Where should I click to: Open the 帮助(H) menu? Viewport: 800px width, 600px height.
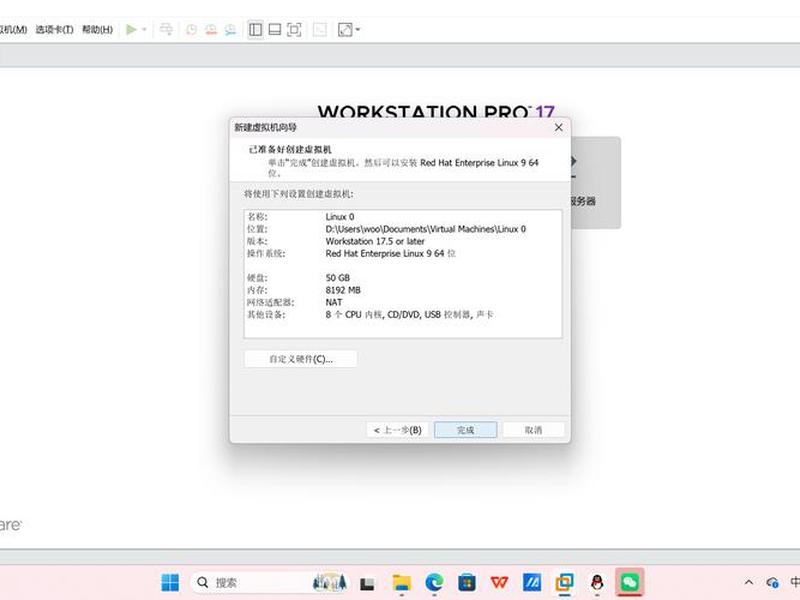97,30
